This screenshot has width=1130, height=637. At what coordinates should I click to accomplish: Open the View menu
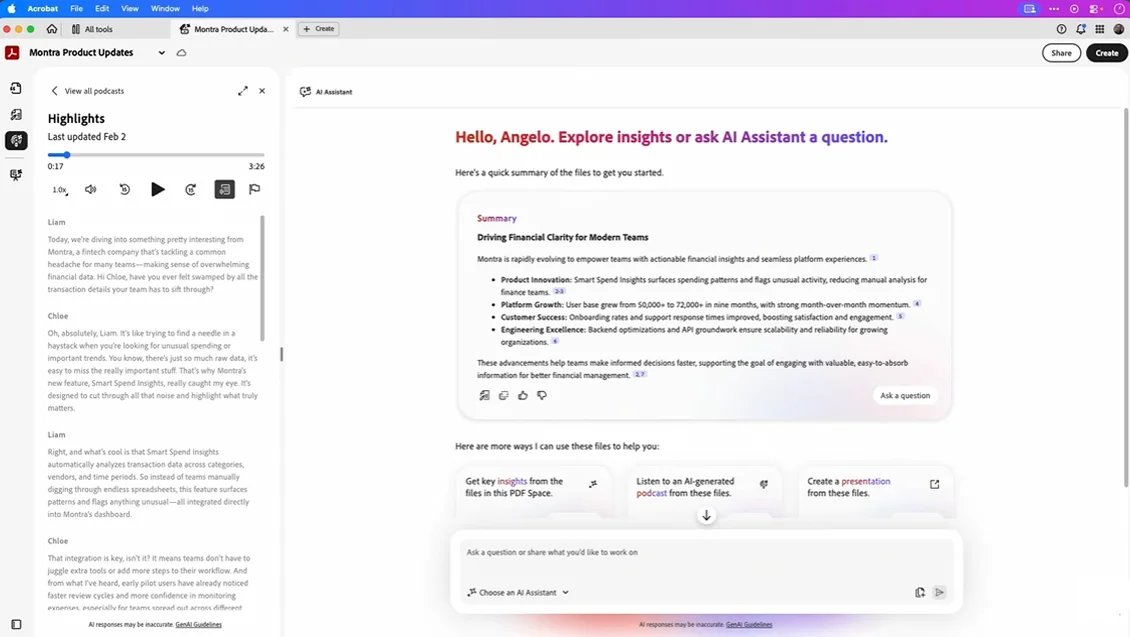coord(130,9)
